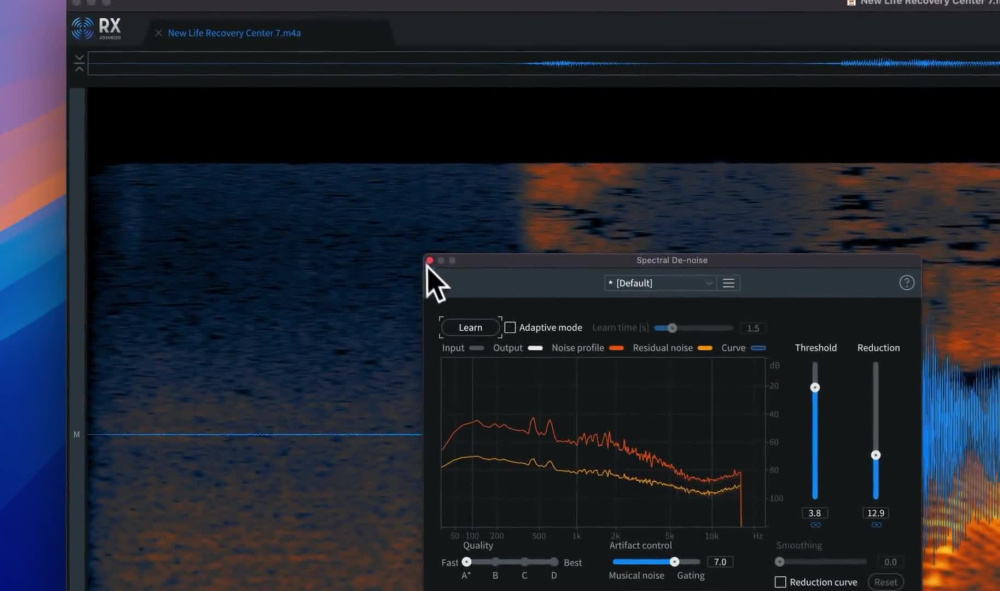The width and height of the screenshot is (1000, 591).
Task: Click the noise profile spectrum graph
Action: coord(603,442)
